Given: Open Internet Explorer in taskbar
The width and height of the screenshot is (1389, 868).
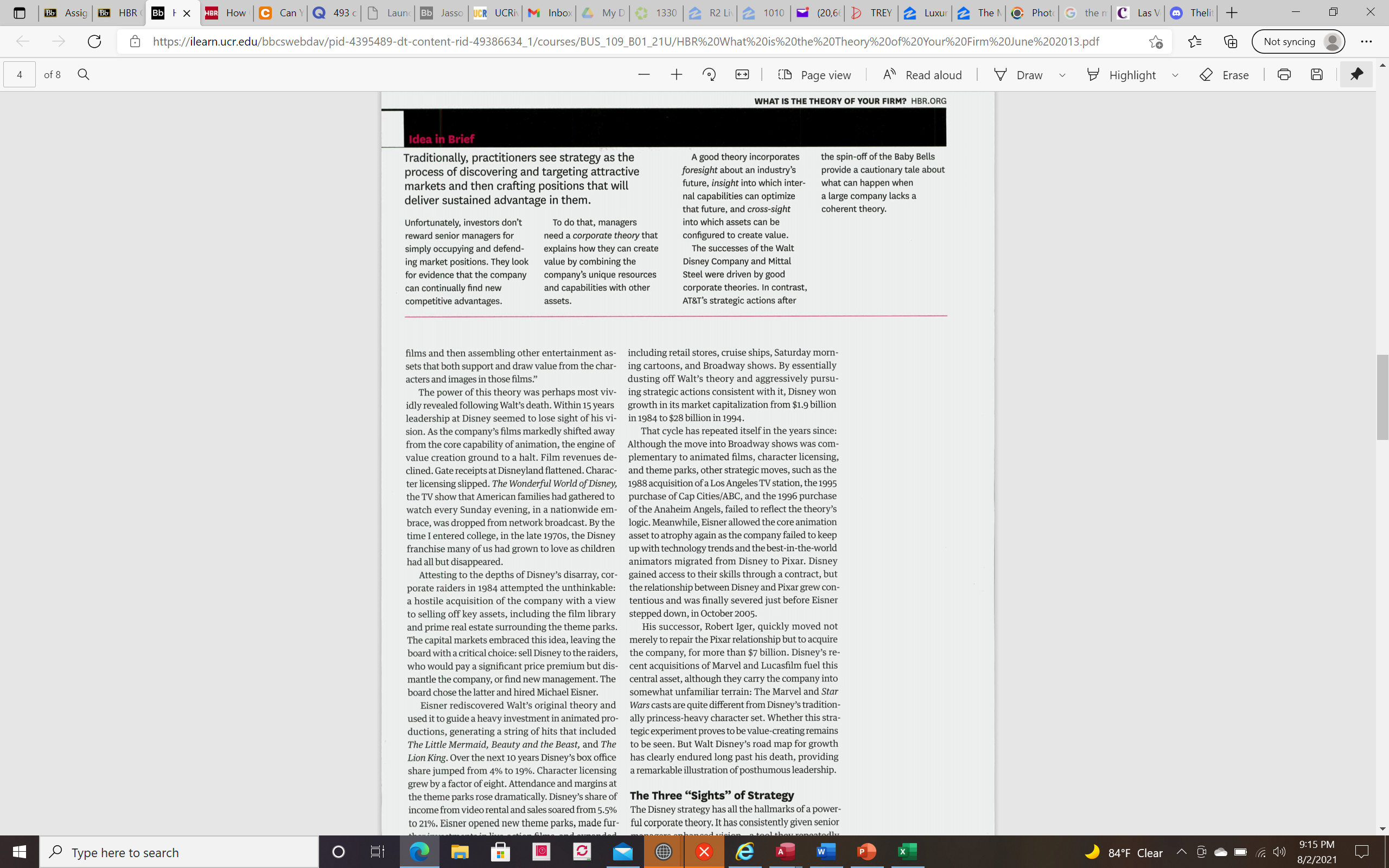Looking at the screenshot, I should 745,852.
